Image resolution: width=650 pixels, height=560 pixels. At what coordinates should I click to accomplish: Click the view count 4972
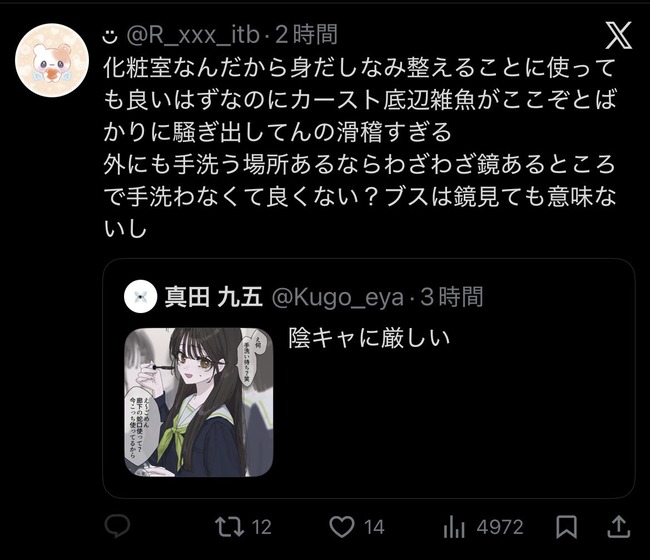[500, 527]
